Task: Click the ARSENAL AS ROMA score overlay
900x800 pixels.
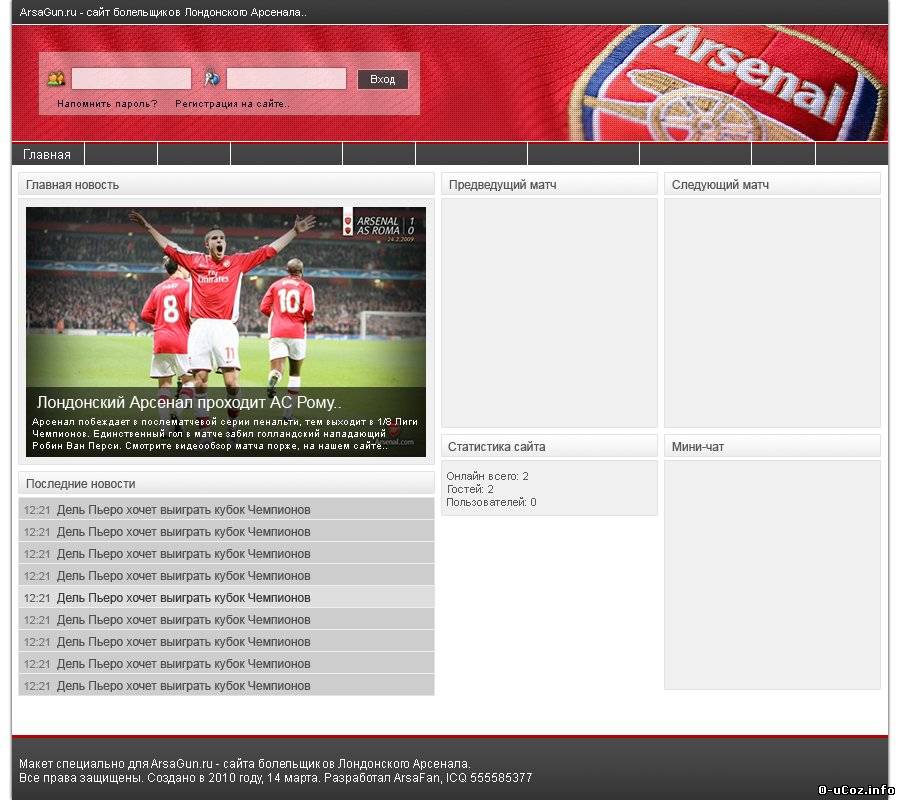Action: click(379, 225)
